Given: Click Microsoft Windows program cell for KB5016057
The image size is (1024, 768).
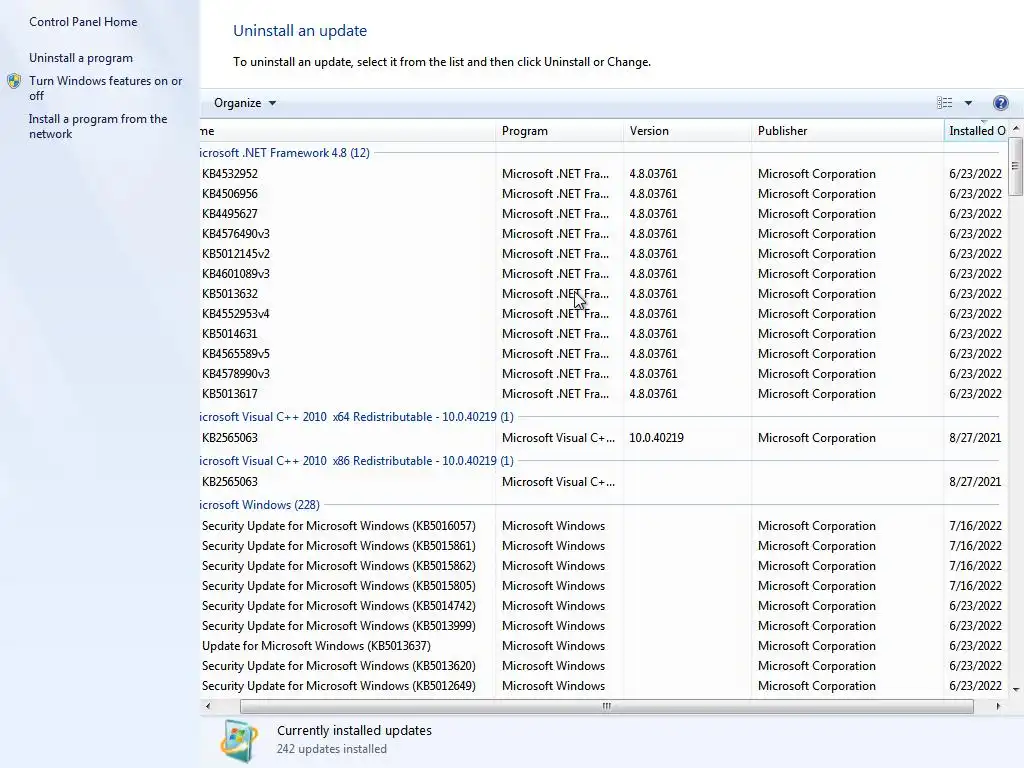Looking at the screenshot, I should point(553,526).
